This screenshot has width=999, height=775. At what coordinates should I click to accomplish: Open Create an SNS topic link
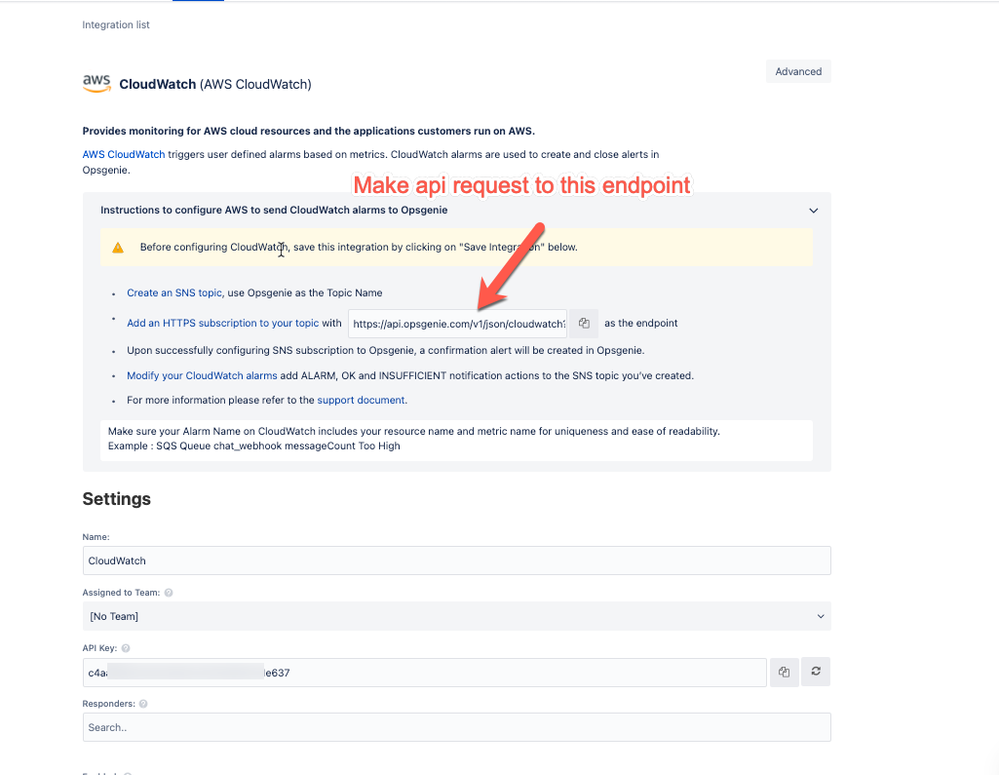(175, 293)
